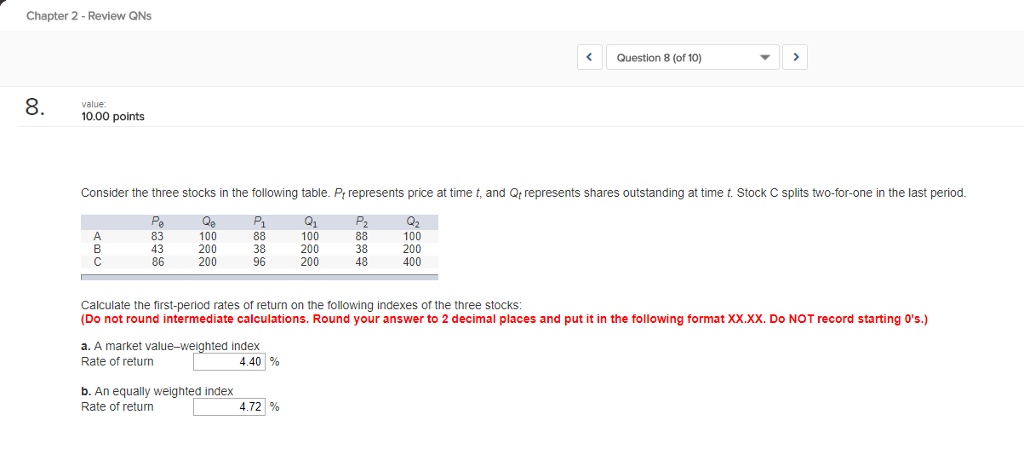Image resolution: width=1024 pixels, height=449 pixels.
Task: Click the P0 column header in table
Action: [x=157, y=223]
